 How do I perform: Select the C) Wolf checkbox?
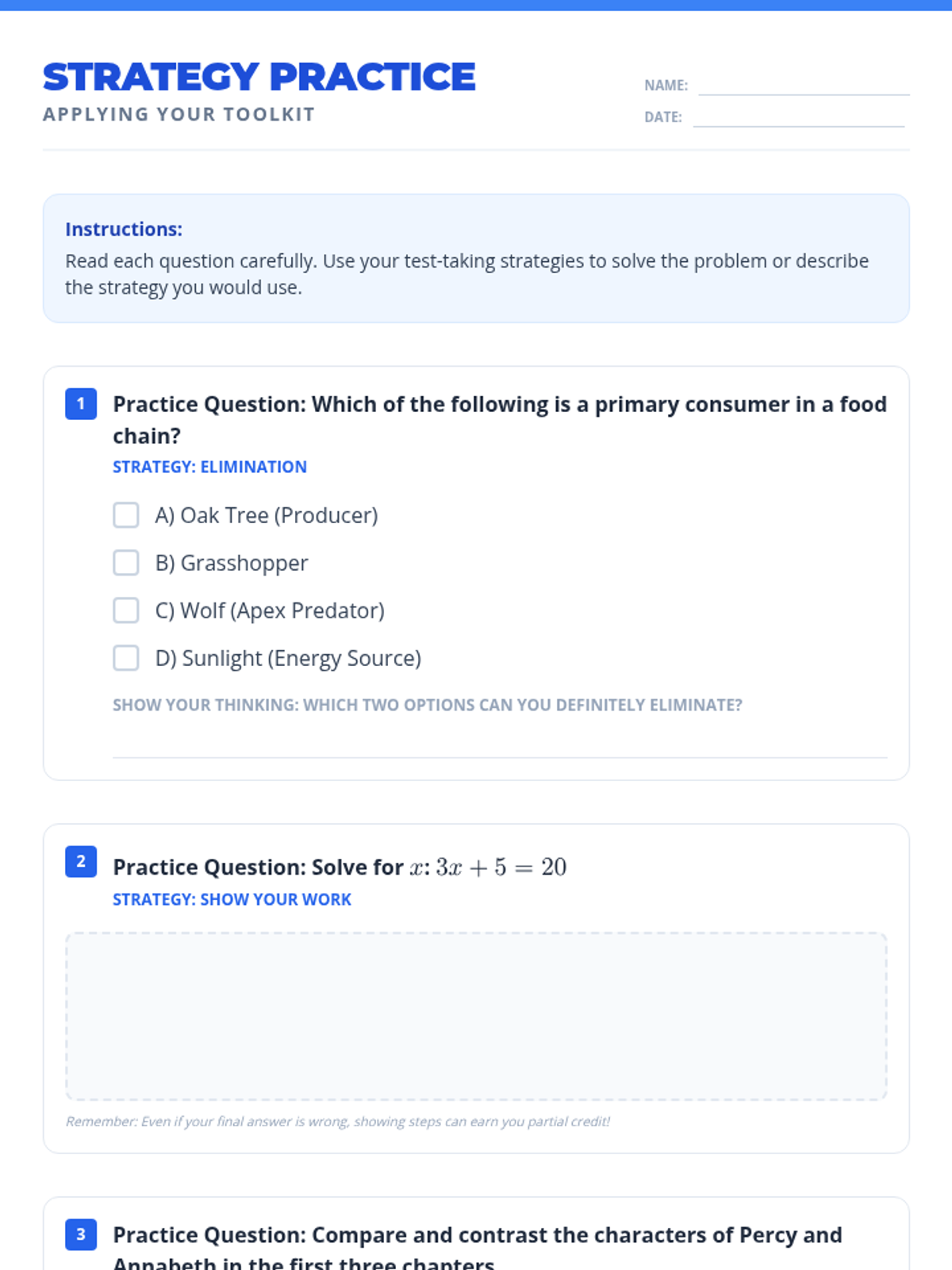[x=126, y=610]
